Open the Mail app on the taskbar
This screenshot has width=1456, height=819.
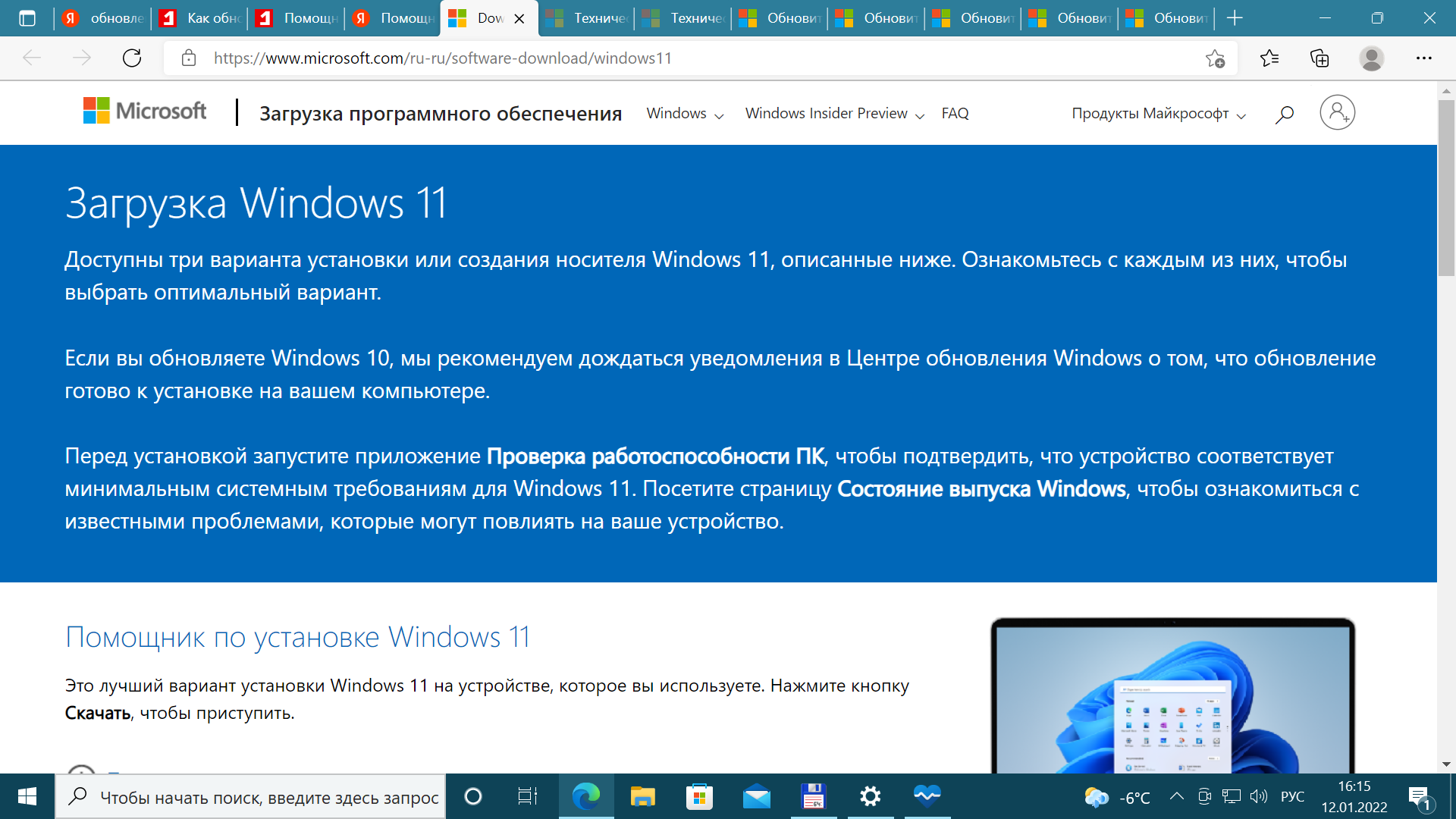(x=756, y=796)
